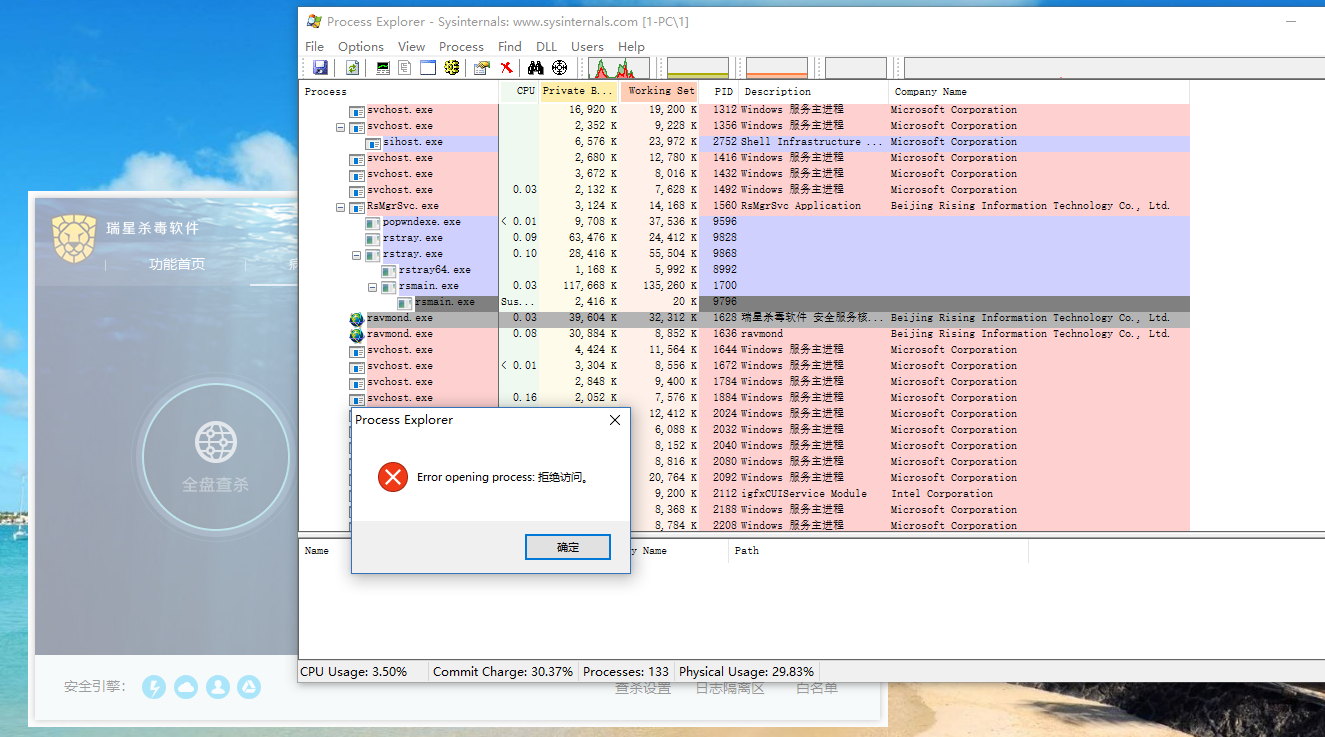Click the RsMgrSvc.exe process icon

357,206
